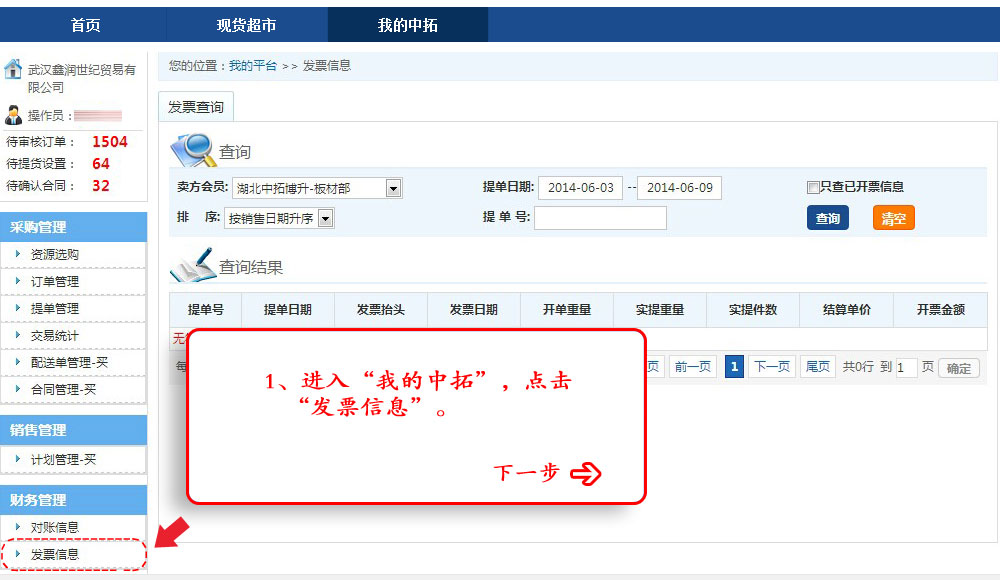Open start date 2014-06-03 picker
Image resolution: width=1000 pixels, height=580 pixels.
[x=579, y=188]
